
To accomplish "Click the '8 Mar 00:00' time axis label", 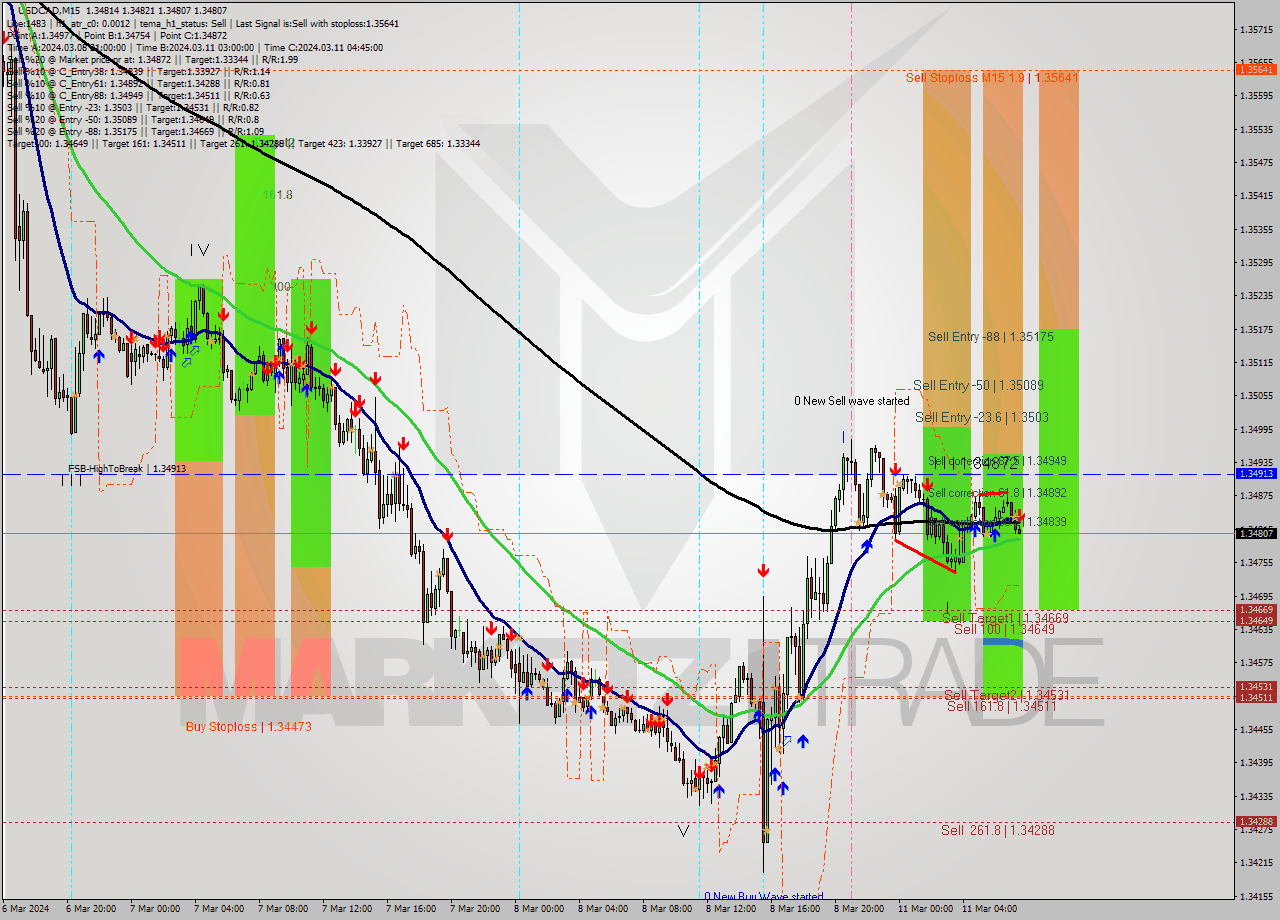I will tap(539, 909).
